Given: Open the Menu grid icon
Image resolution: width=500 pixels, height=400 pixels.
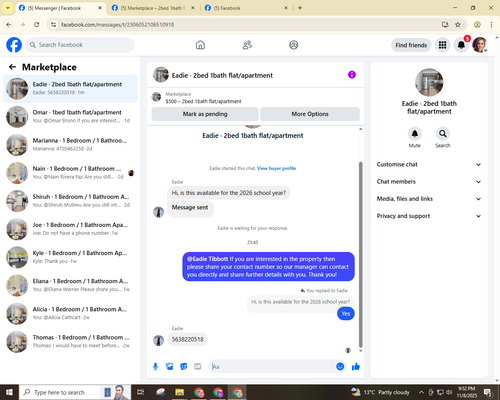Looking at the screenshot, I should [442, 45].
